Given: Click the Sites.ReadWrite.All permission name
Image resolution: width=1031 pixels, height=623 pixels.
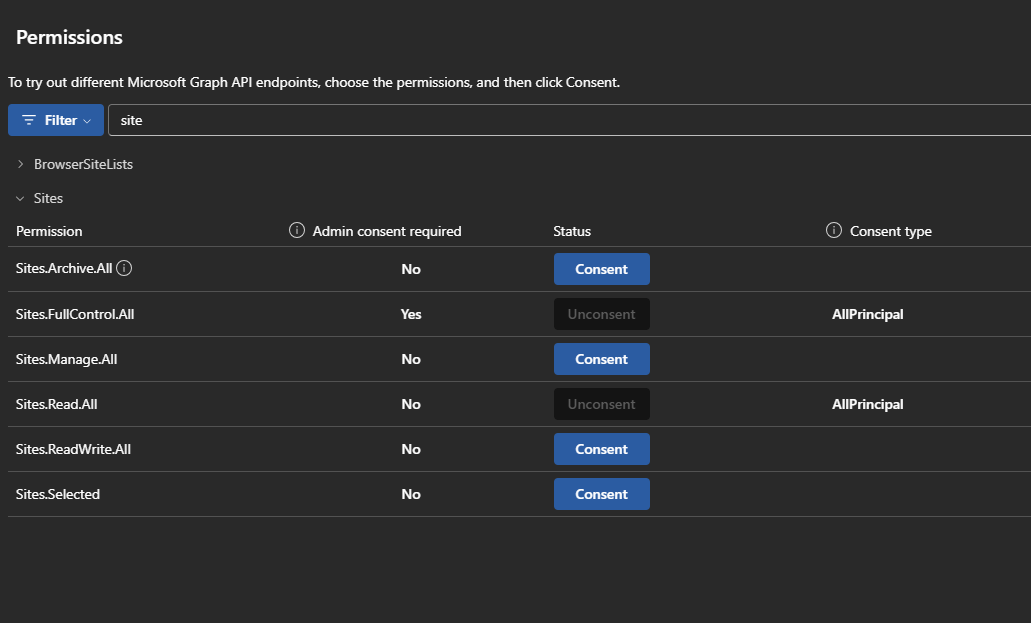Looking at the screenshot, I should click(73, 449).
